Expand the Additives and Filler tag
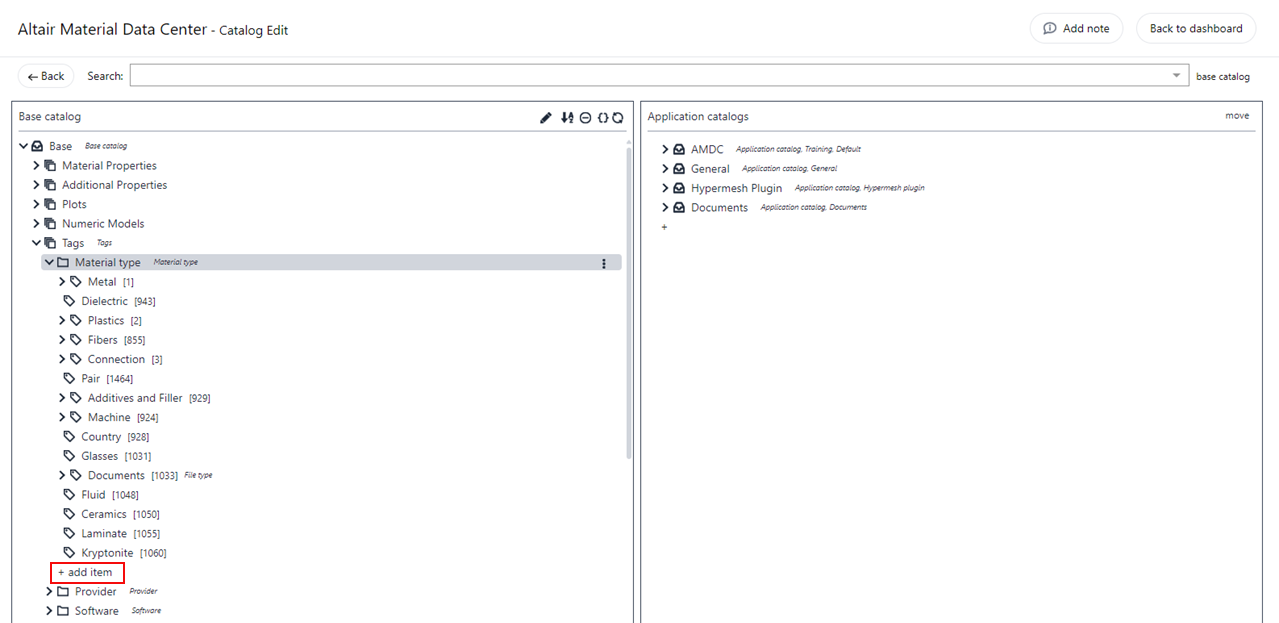The height and width of the screenshot is (623, 1279). tap(62, 398)
